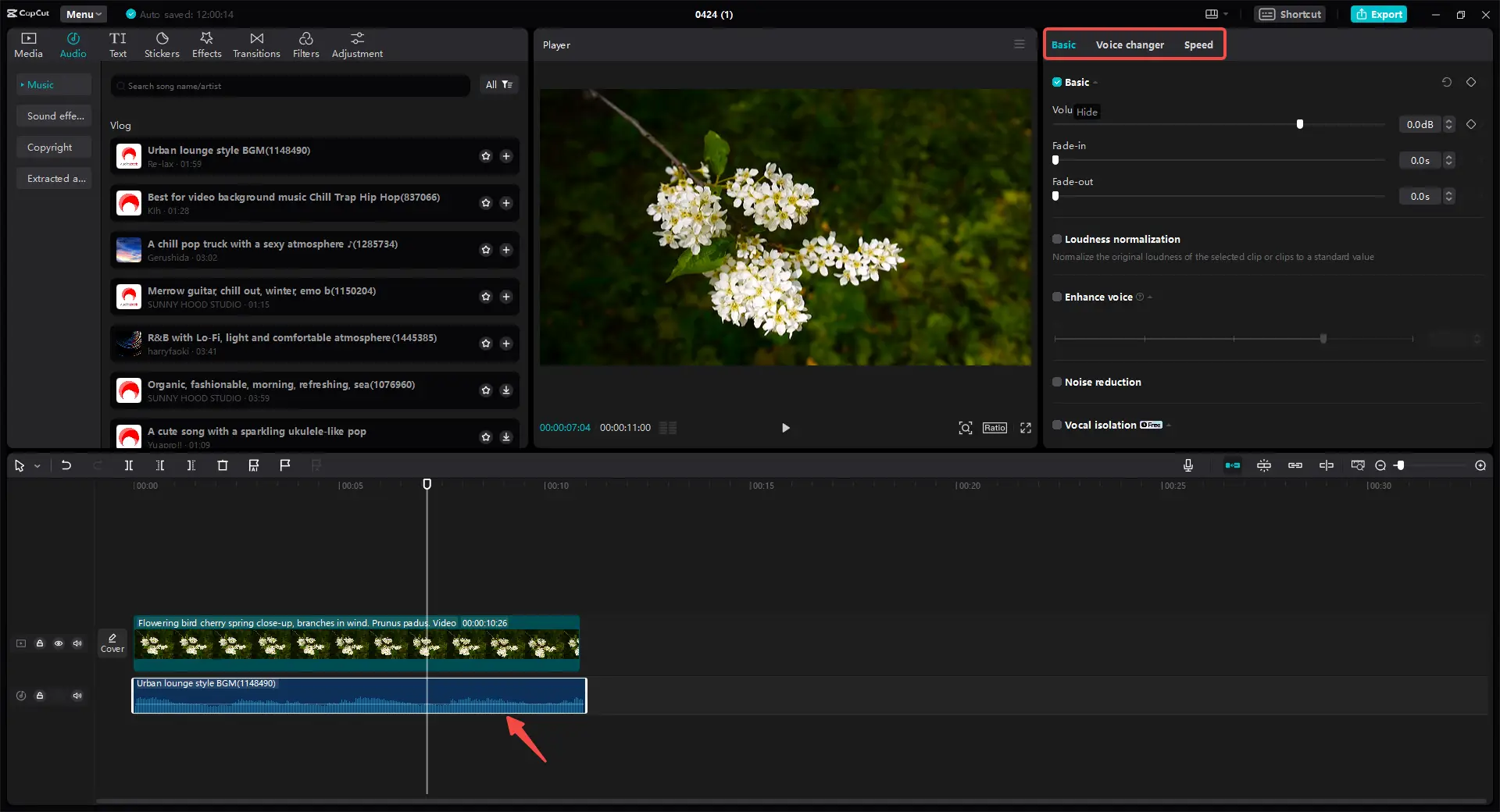Screen dimensions: 1500x812
Task: Switch to the Voice changer tab
Action: coord(1129,45)
